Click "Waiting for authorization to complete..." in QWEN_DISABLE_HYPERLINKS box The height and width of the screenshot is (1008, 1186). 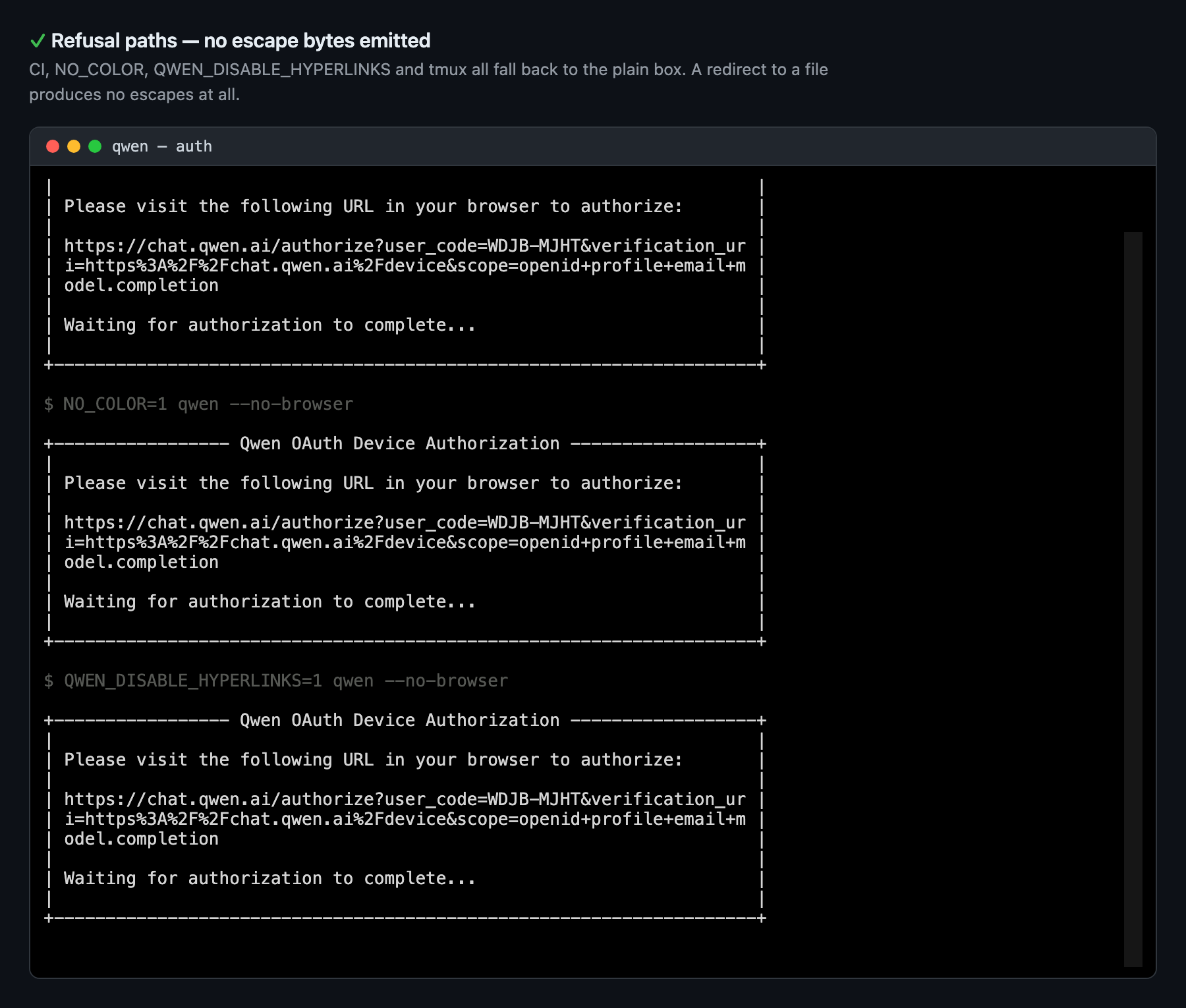click(x=269, y=878)
